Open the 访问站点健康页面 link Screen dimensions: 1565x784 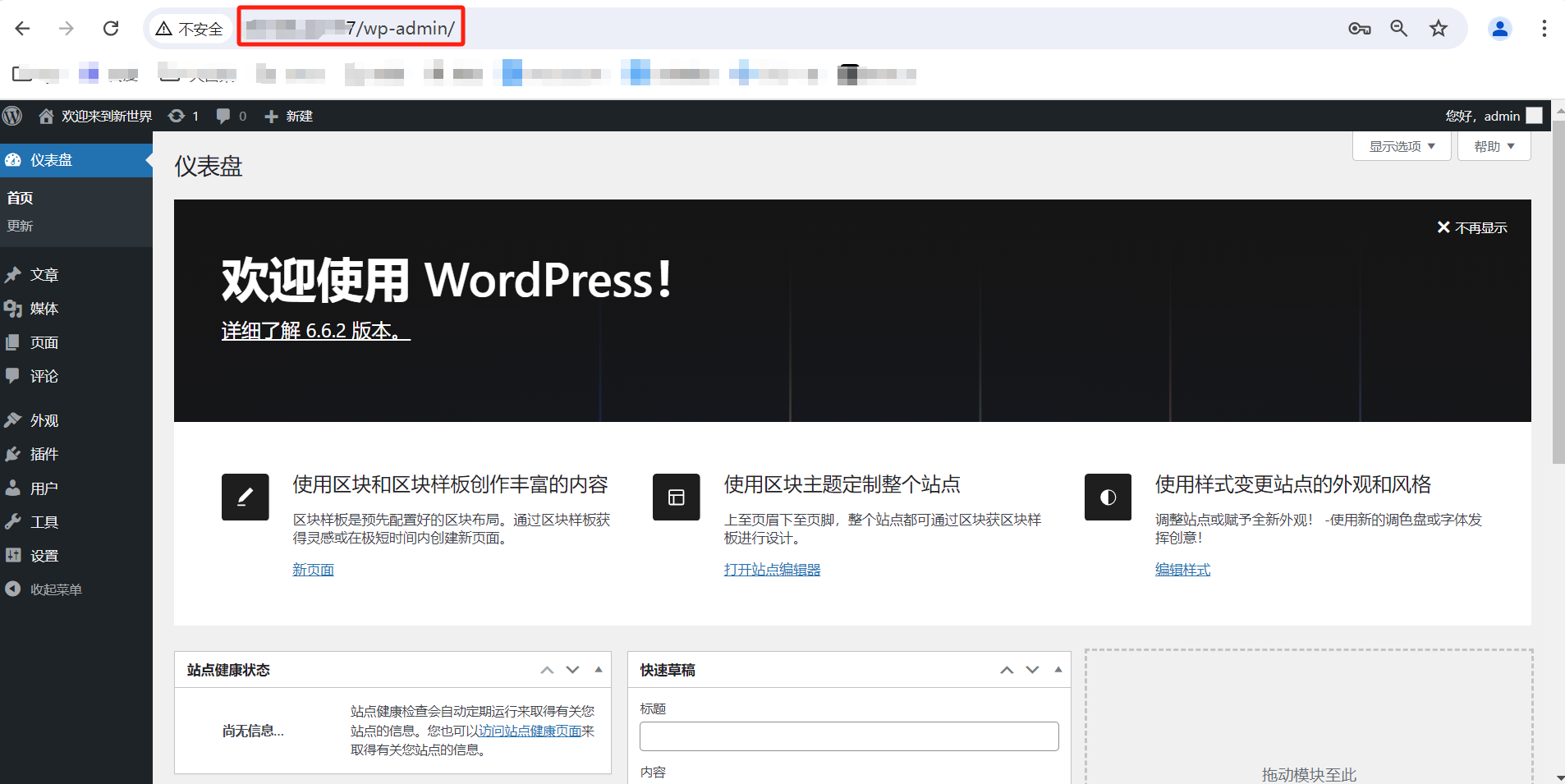tap(530, 731)
